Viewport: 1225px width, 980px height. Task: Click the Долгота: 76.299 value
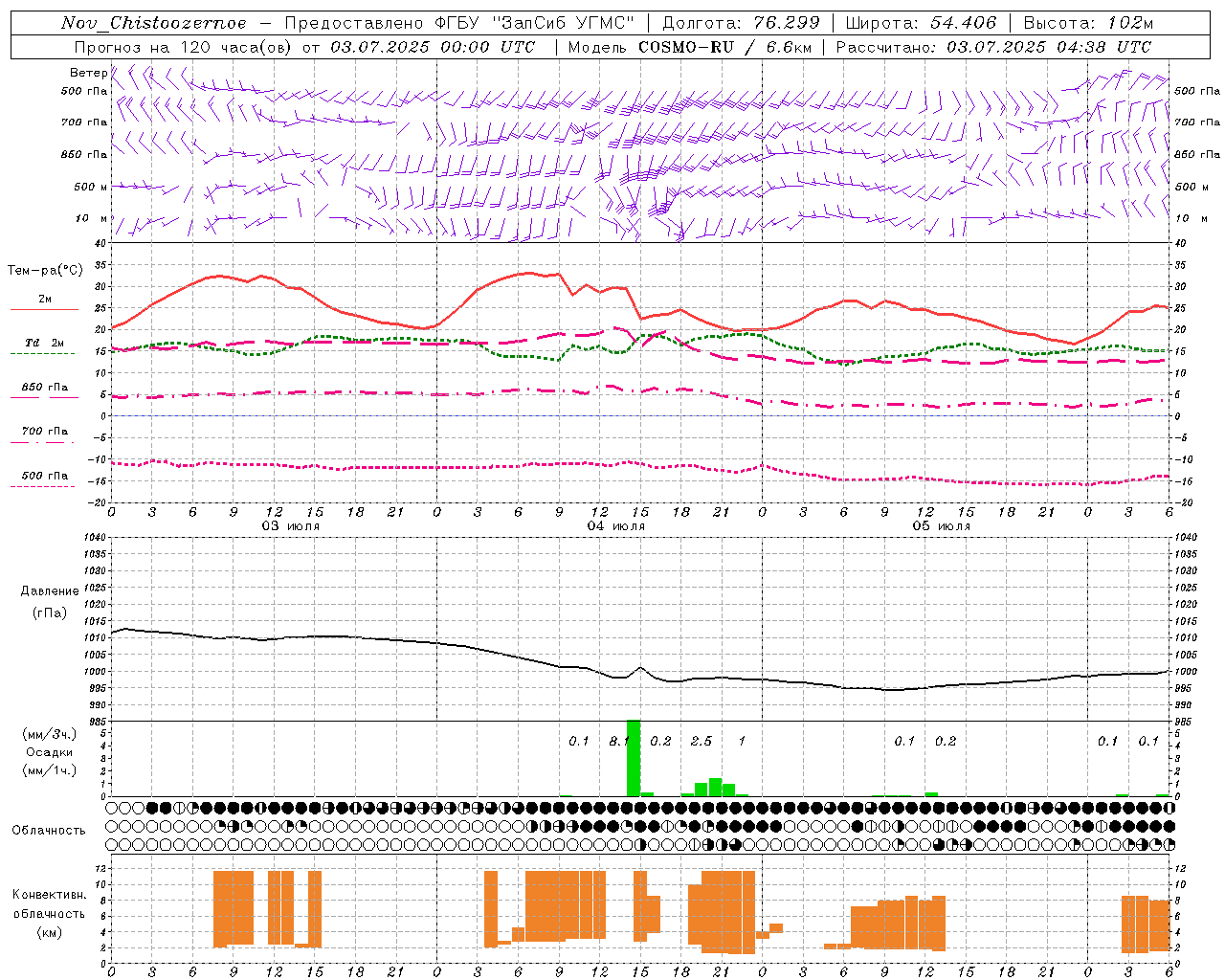click(741, 23)
